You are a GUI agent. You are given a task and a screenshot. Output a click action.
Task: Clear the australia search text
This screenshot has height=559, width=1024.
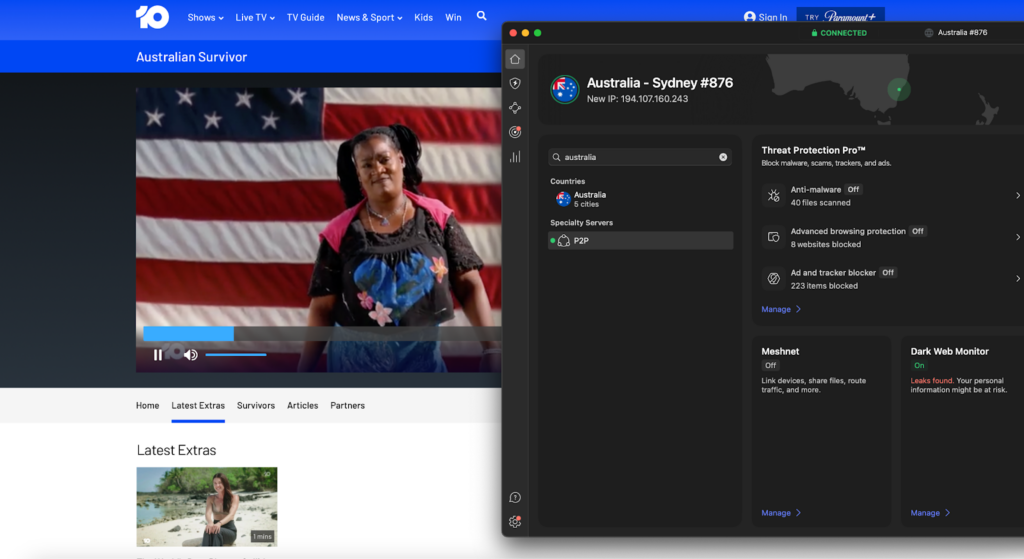[x=723, y=157]
